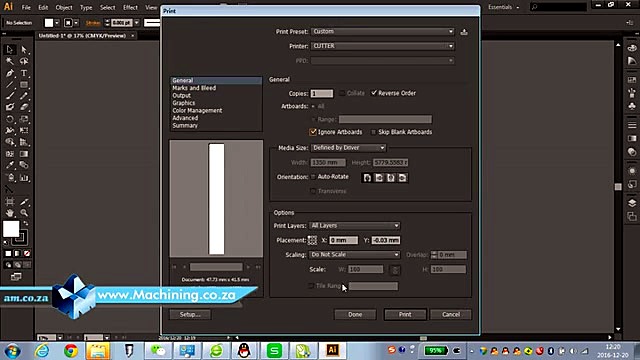
Task: Enable the Skip Blank Artboards checkbox
Action: coord(373,132)
